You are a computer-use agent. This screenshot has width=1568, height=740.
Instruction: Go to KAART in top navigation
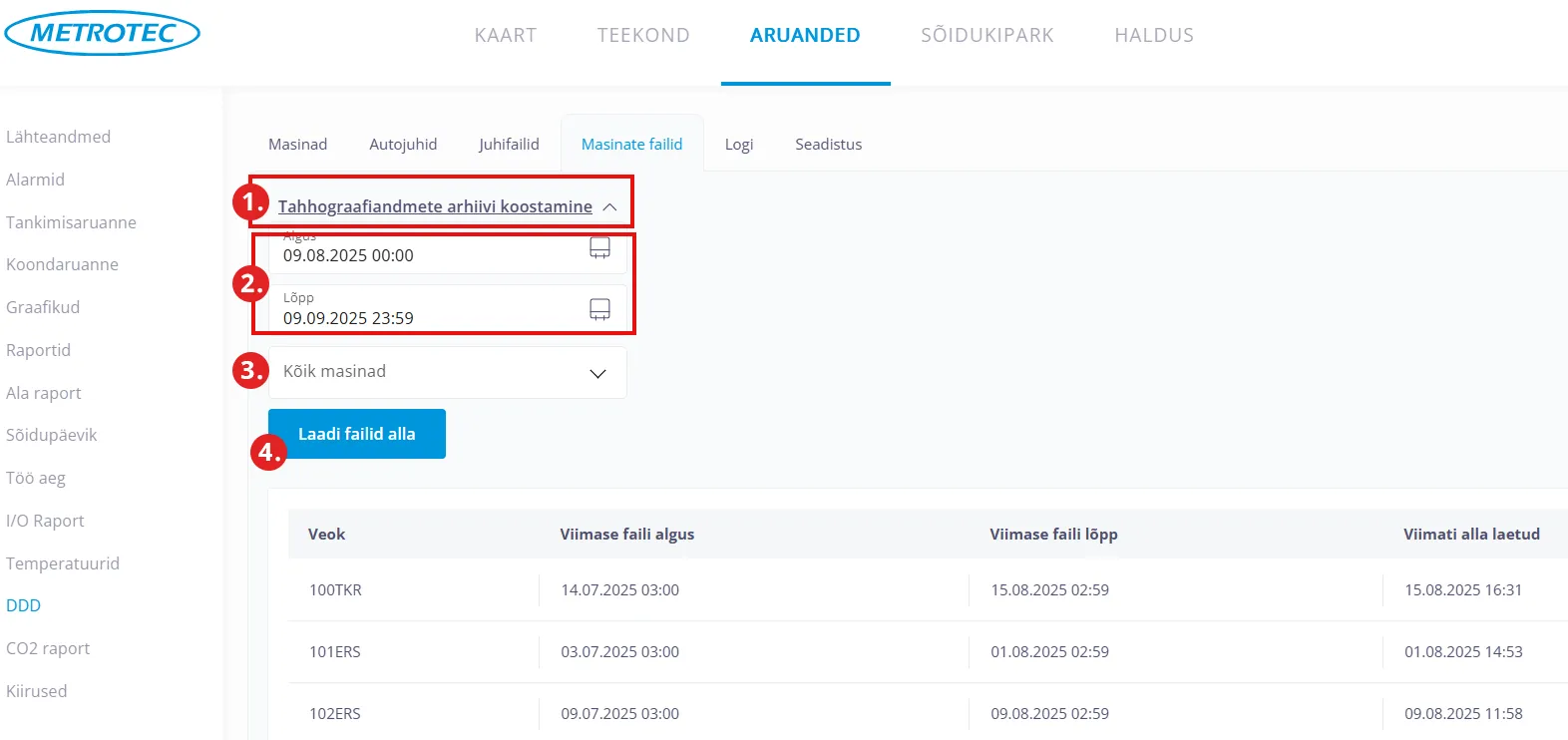click(506, 36)
